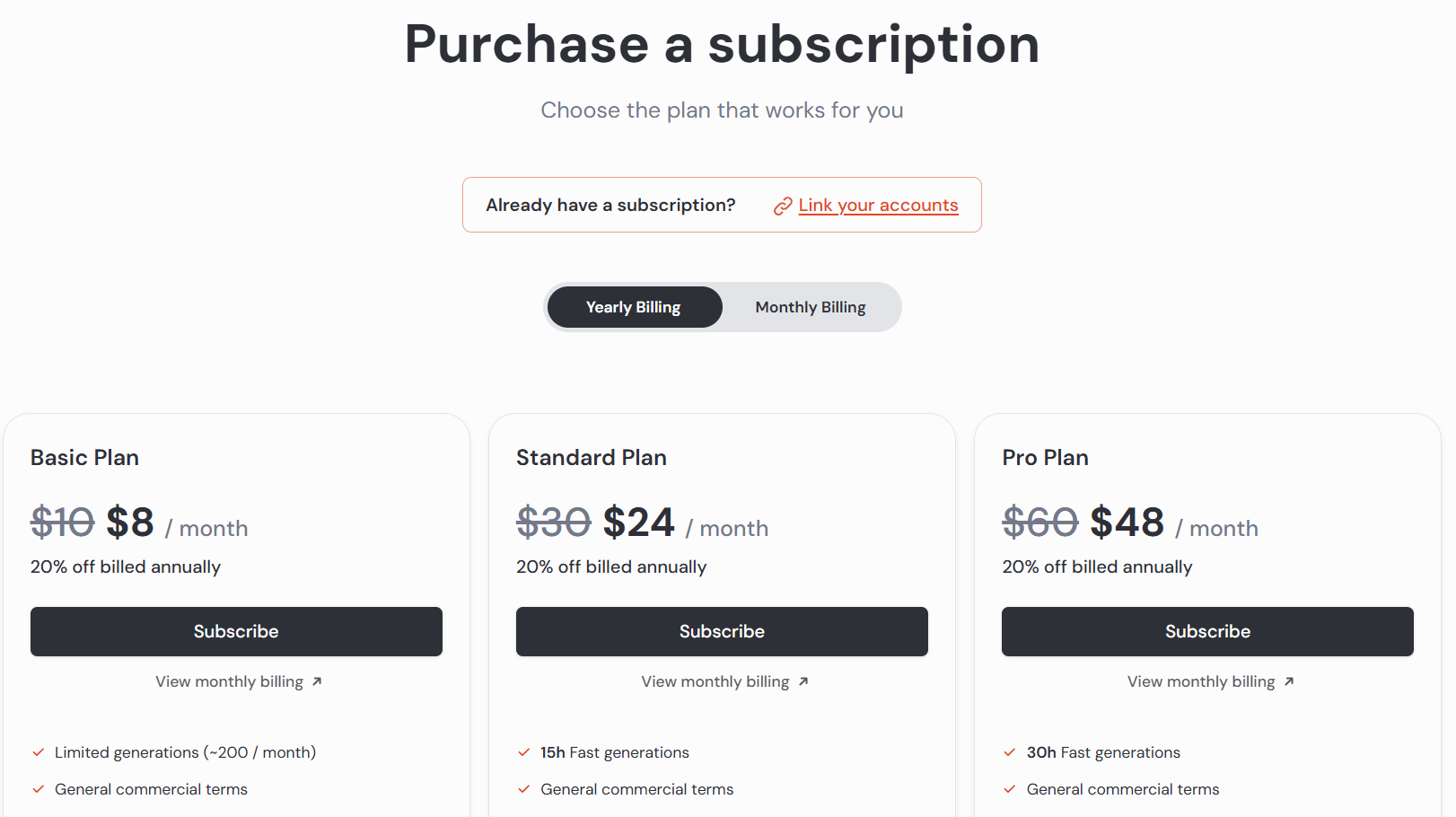Click the checkmark next to Limited generations
1456x817 pixels.
click(x=39, y=752)
